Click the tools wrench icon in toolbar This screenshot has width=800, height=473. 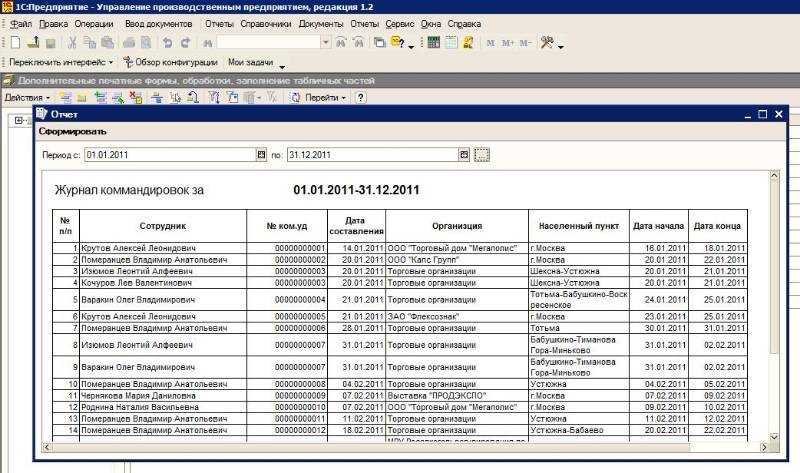546,43
